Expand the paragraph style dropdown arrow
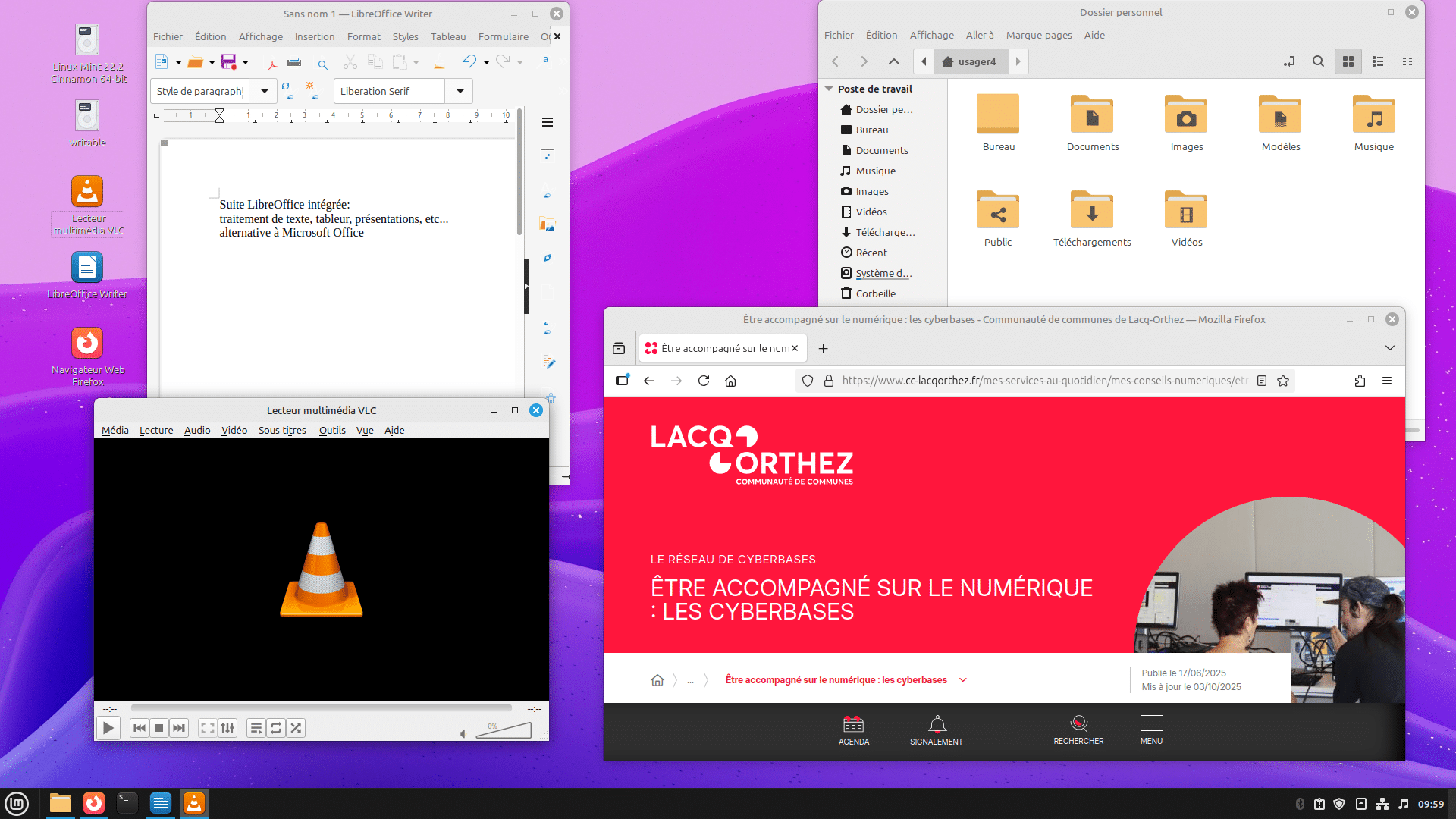The height and width of the screenshot is (819, 1456). click(264, 91)
